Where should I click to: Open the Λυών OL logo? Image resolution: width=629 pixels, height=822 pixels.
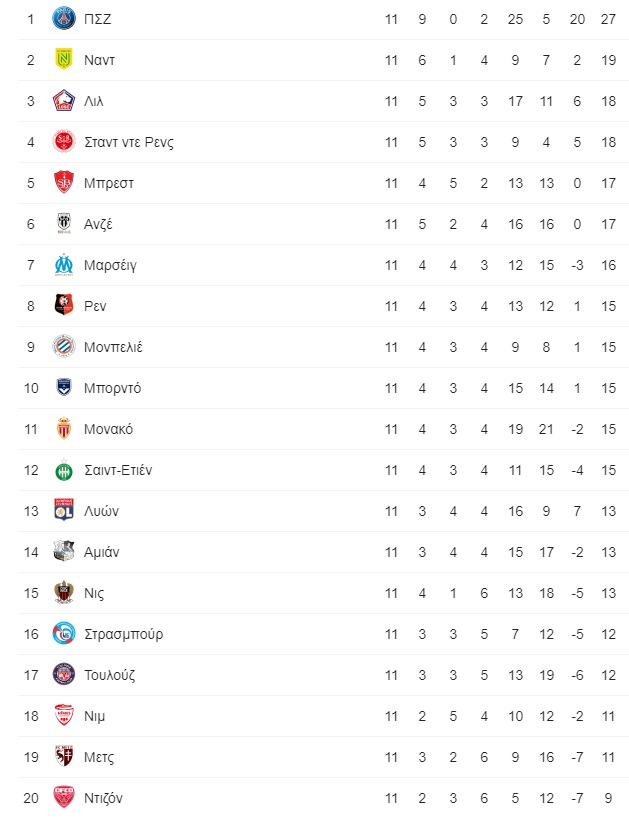[64, 511]
